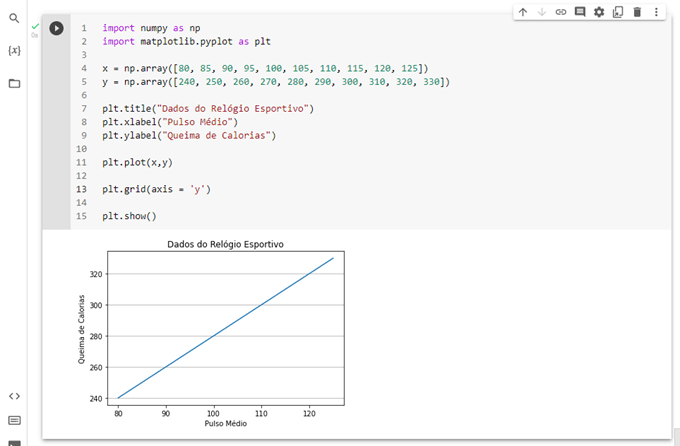The width and height of the screenshot is (680, 446).
Task: Click the plt.title code line
Action: [x=208, y=108]
